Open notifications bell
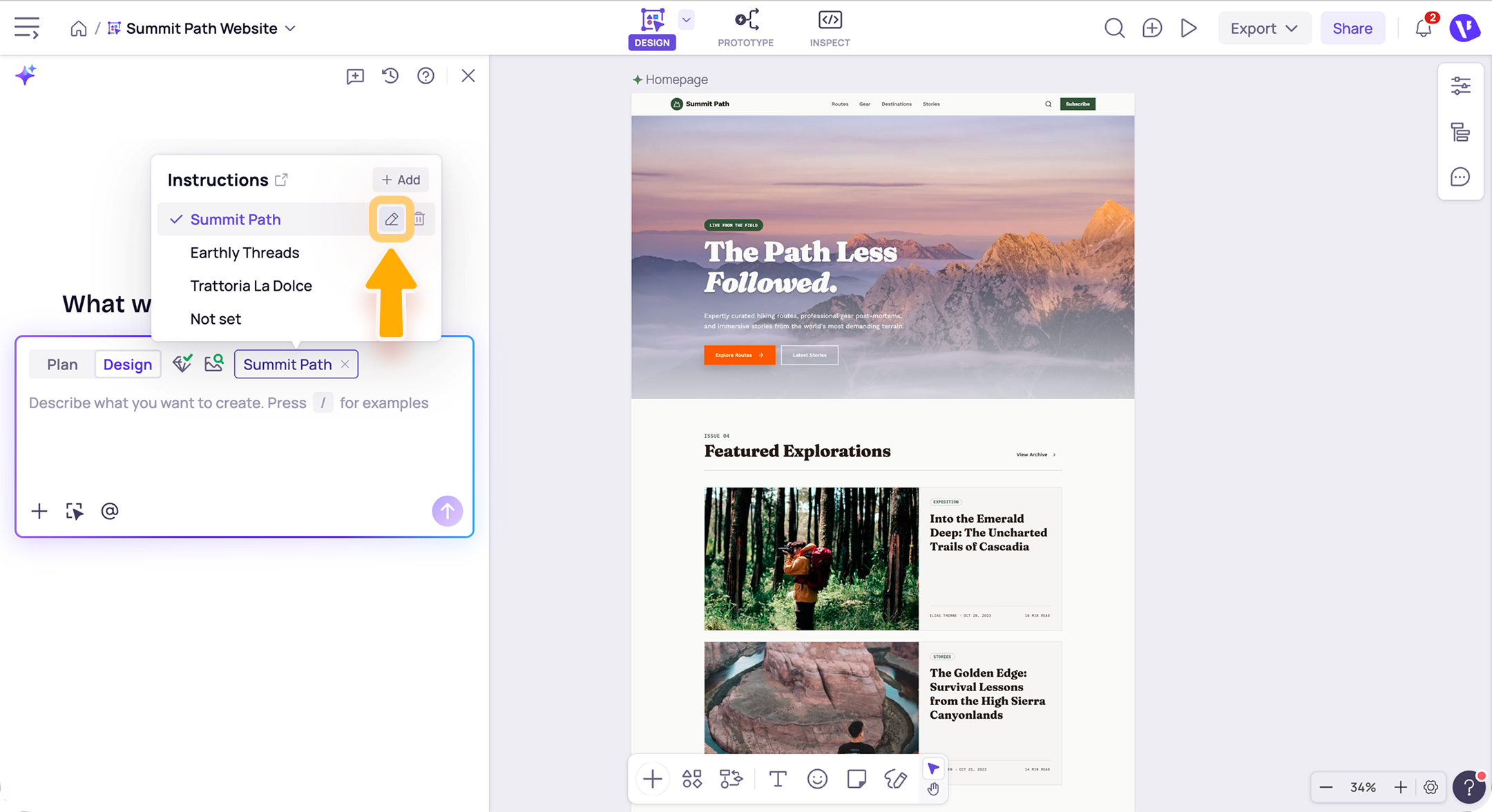The width and height of the screenshot is (1492, 812). 1423,28
